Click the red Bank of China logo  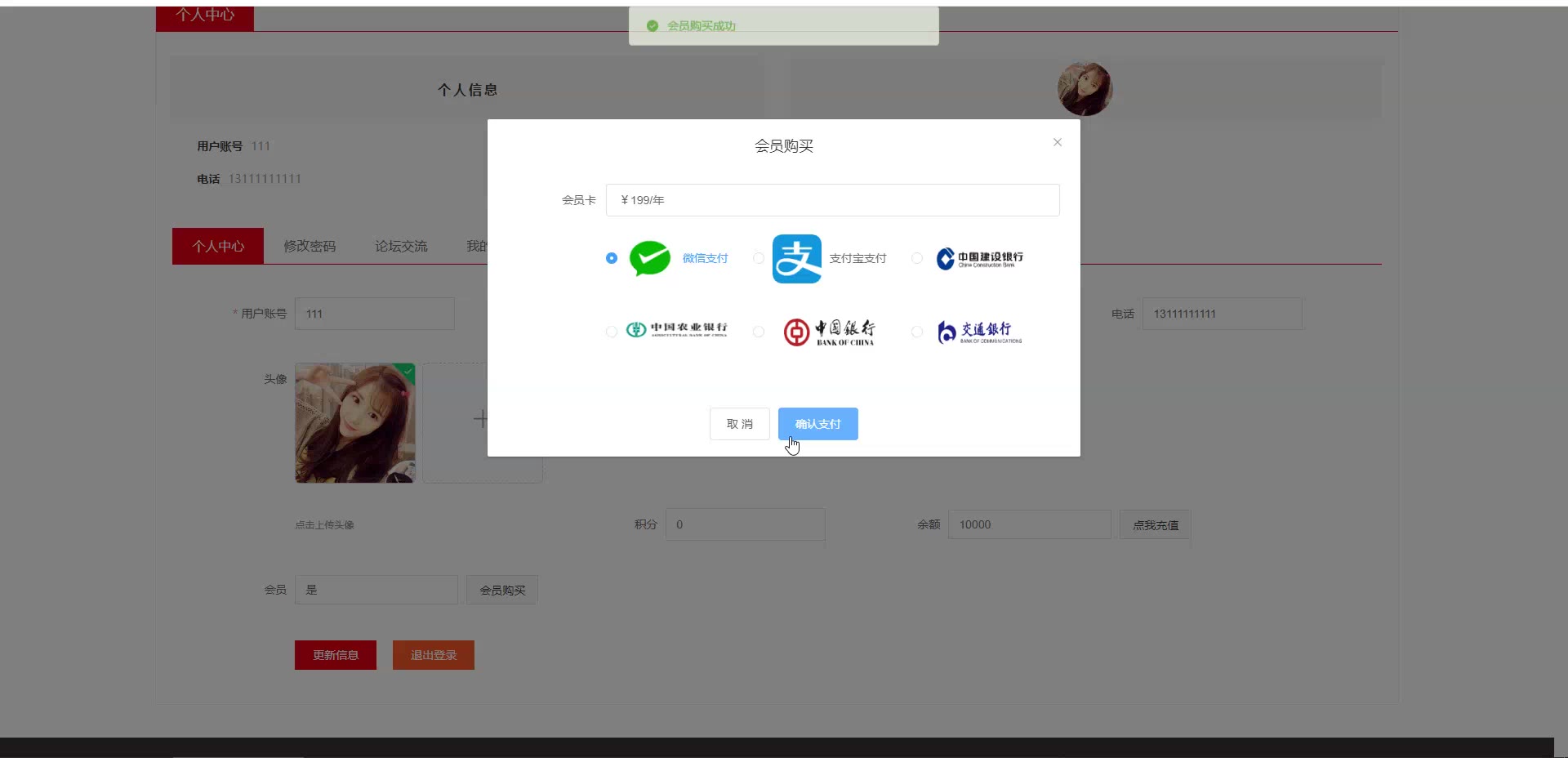coord(829,332)
